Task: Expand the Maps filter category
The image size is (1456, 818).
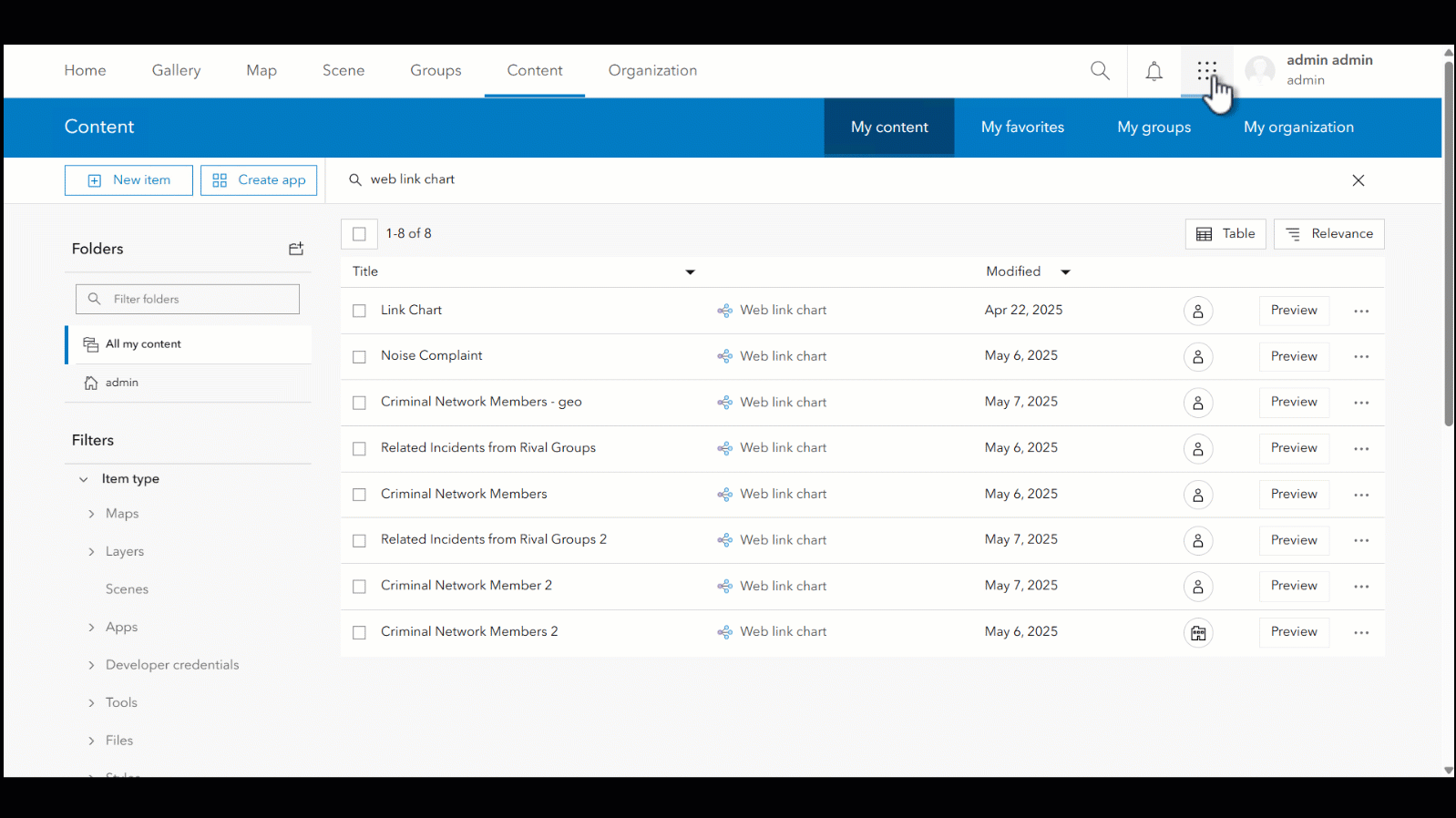Action: coord(91,514)
